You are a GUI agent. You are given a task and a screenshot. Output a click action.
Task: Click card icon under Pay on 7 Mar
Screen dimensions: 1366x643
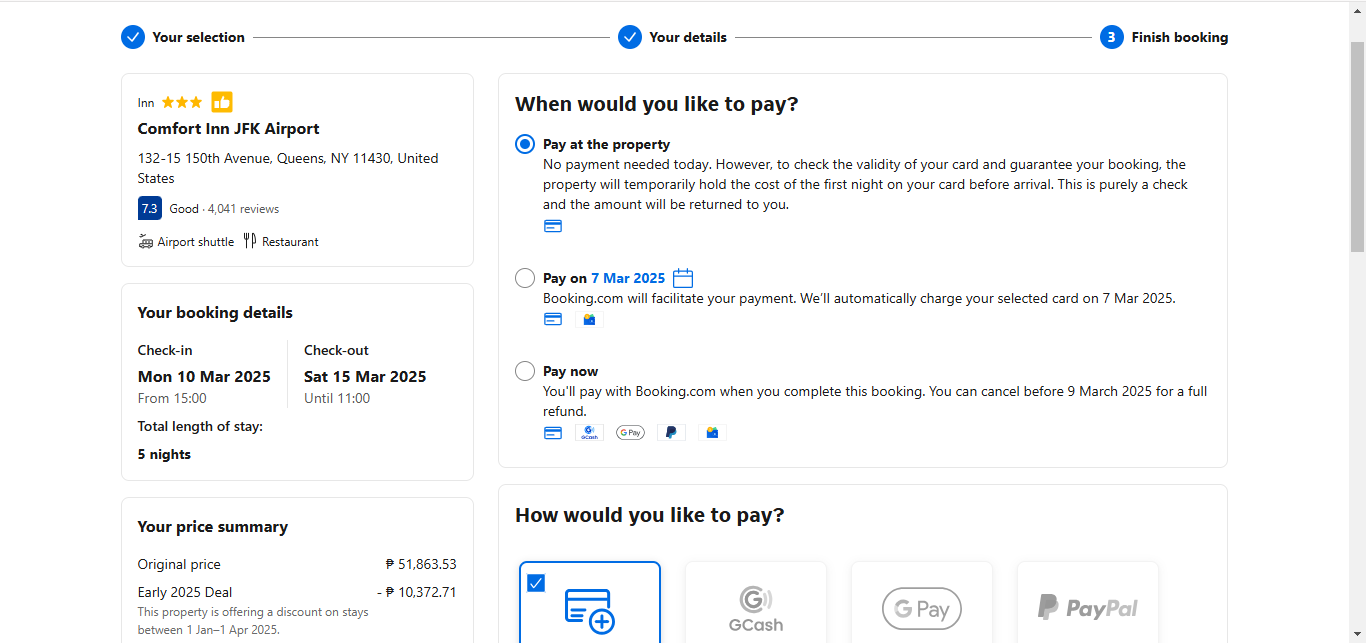pyautogui.click(x=553, y=319)
